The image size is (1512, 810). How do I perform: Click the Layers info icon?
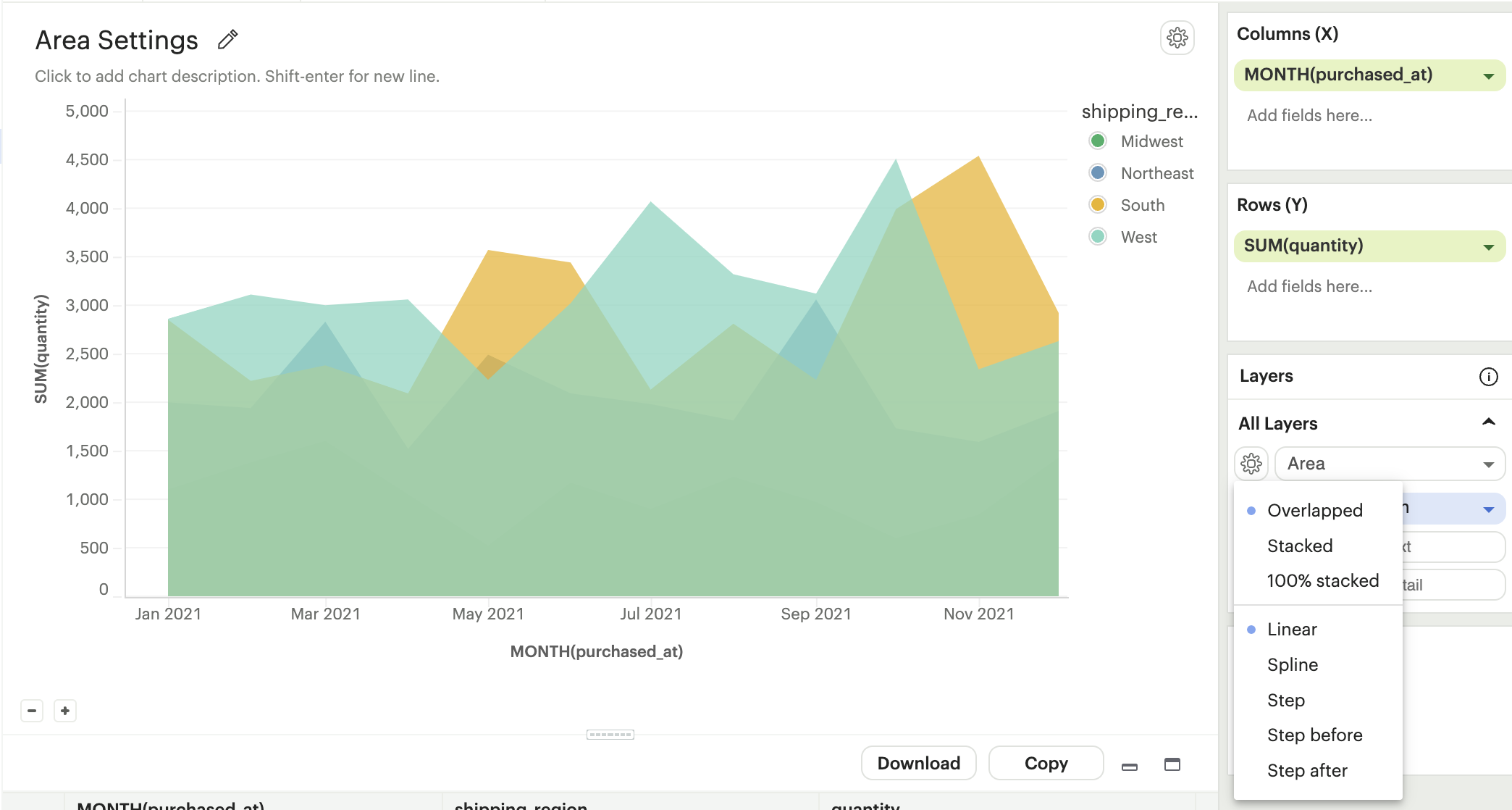(x=1488, y=377)
